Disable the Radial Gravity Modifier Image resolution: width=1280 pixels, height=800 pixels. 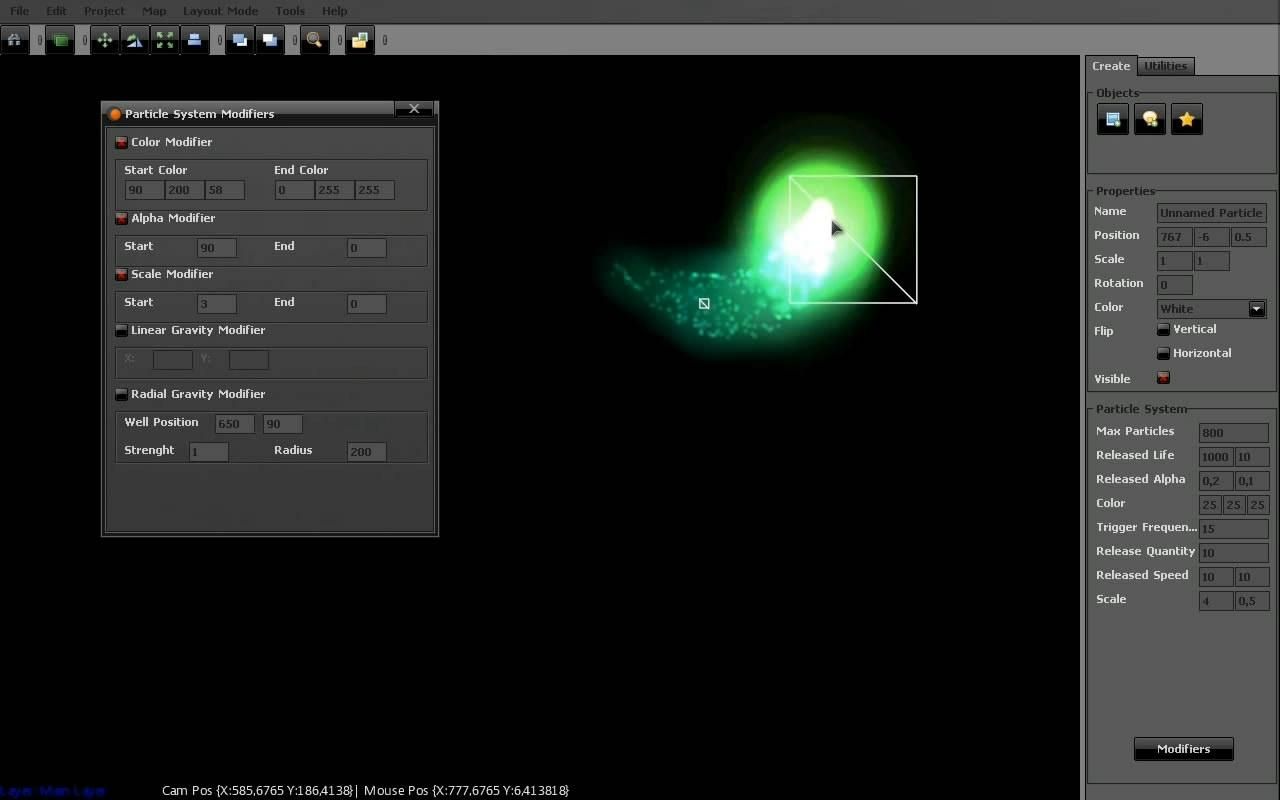121,394
